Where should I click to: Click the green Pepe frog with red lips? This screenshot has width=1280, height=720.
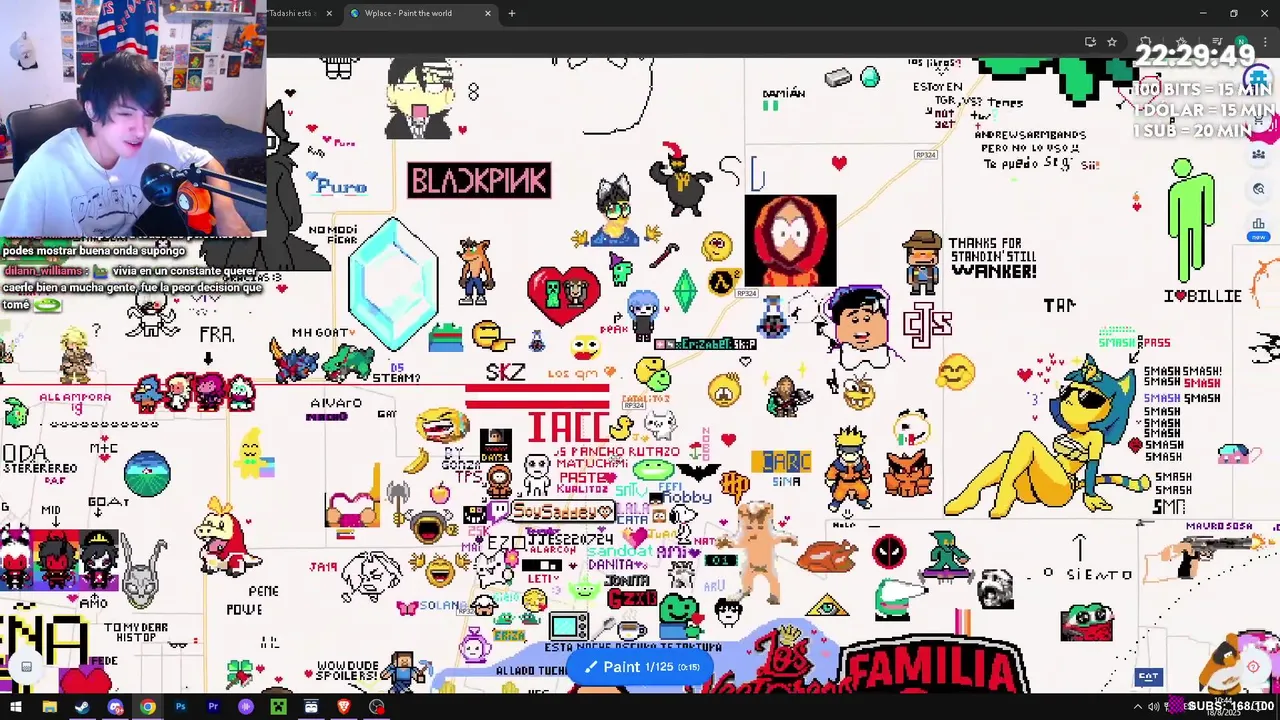1087,623
